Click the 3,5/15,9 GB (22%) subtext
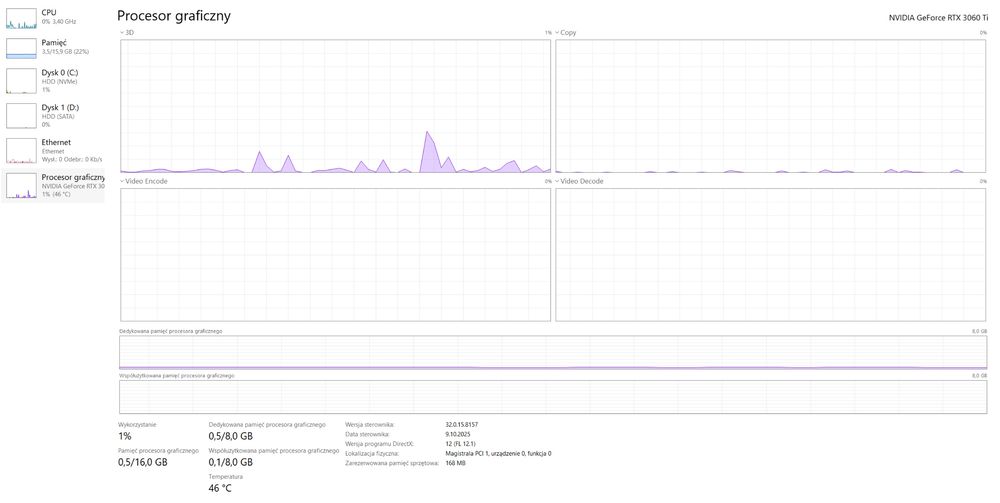 (x=66, y=52)
